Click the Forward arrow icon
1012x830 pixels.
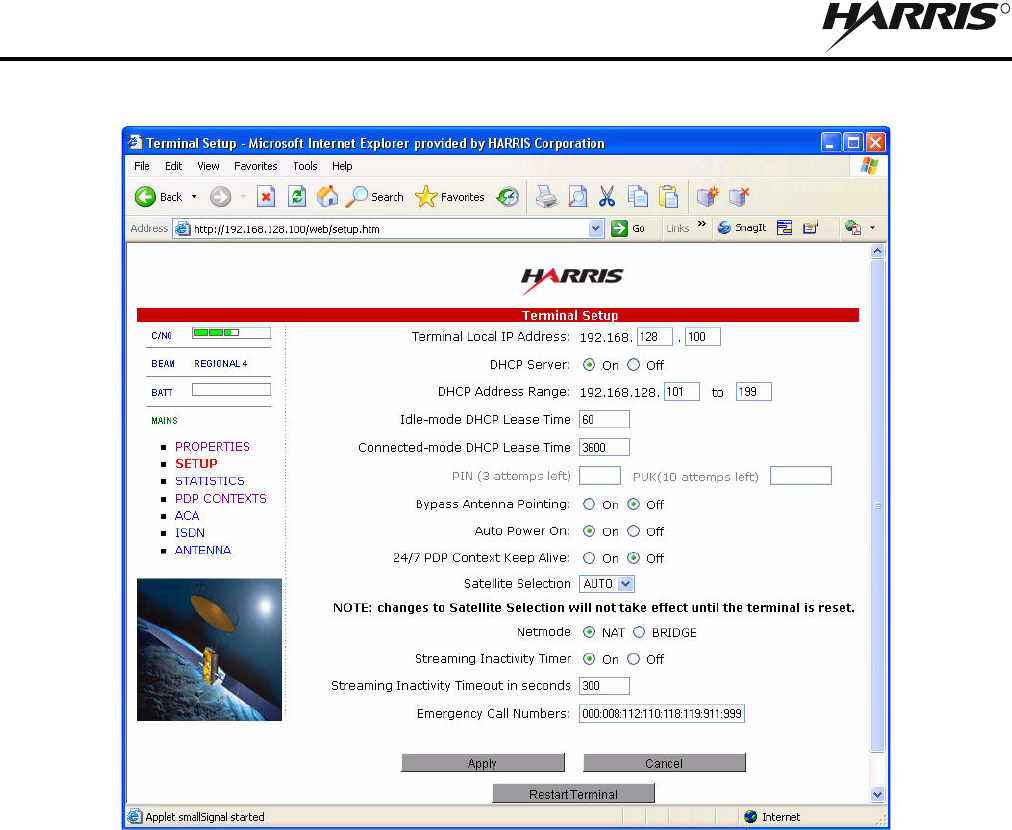pos(220,197)
